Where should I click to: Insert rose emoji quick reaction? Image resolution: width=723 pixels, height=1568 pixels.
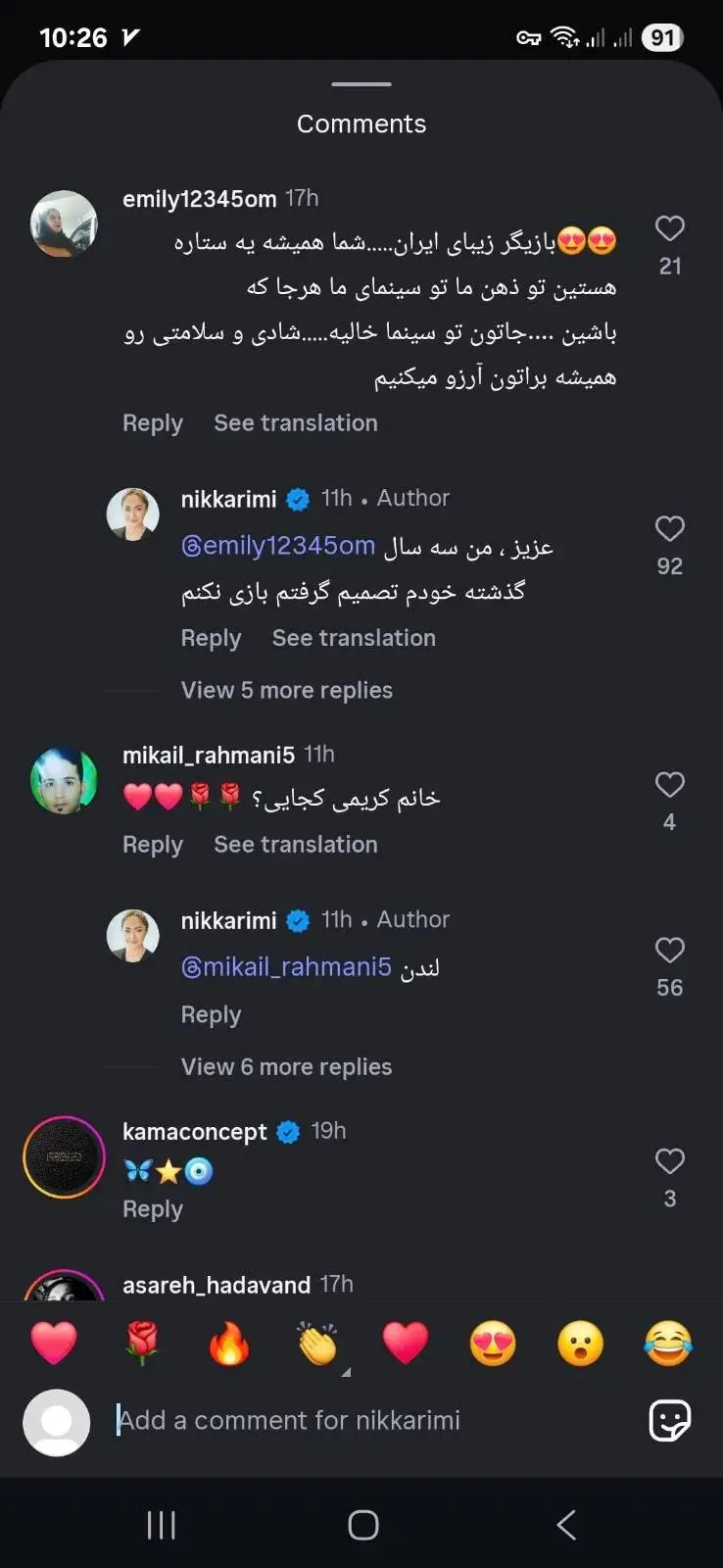coord(142,1344)
